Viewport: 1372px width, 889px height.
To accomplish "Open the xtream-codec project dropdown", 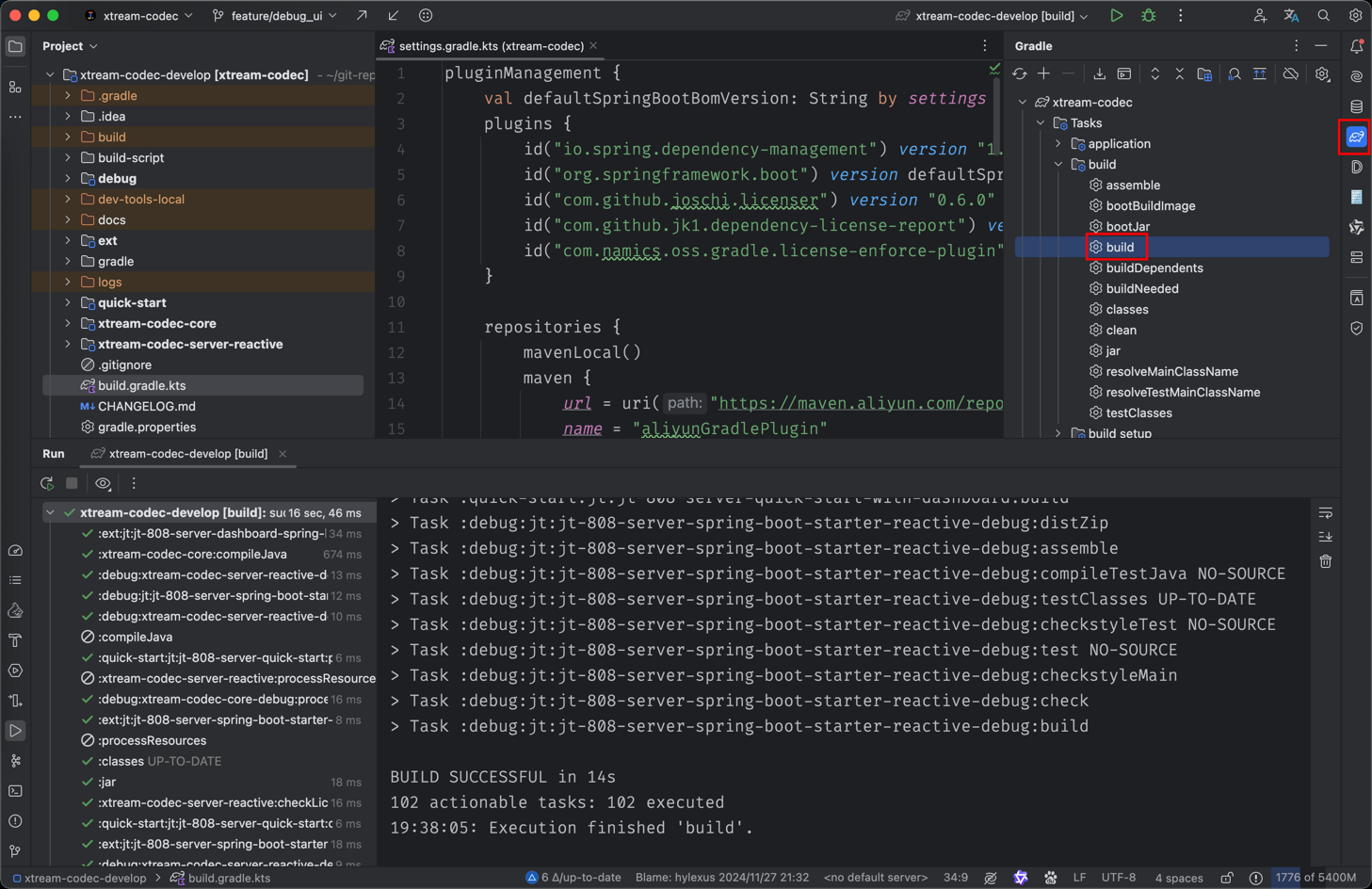I will 139,15.
